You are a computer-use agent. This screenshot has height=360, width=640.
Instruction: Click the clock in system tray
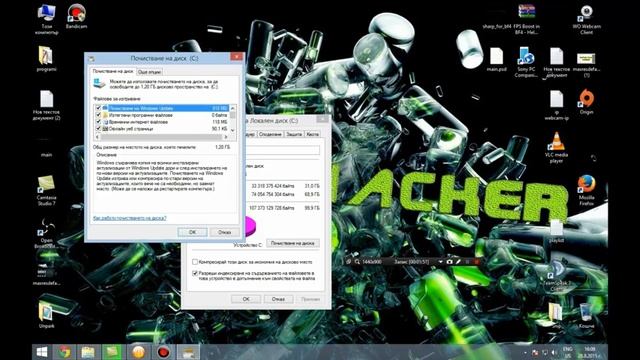pyautogui.click(x=589, y=352)
